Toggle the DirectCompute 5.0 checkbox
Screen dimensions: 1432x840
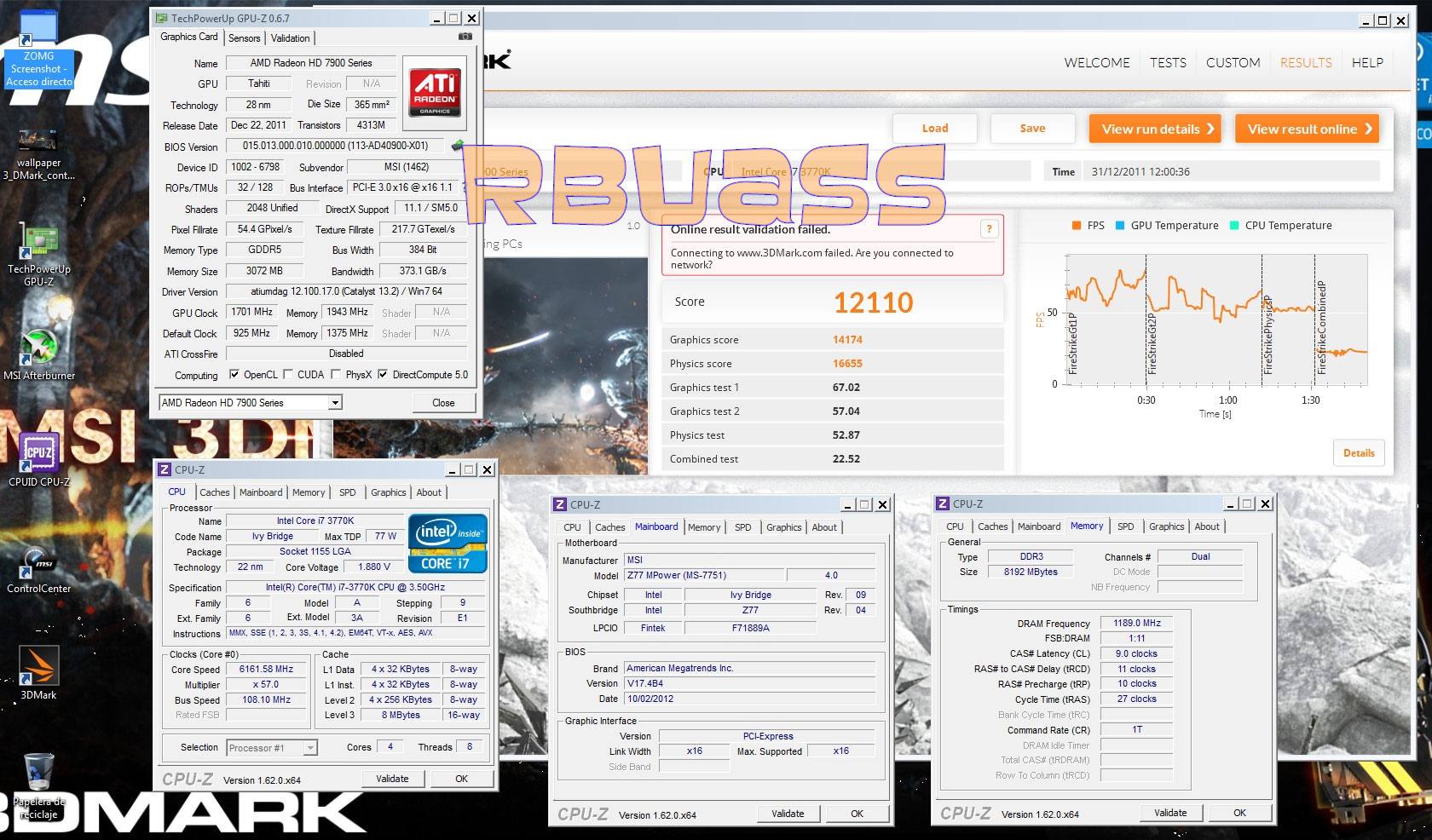point(383,374)
